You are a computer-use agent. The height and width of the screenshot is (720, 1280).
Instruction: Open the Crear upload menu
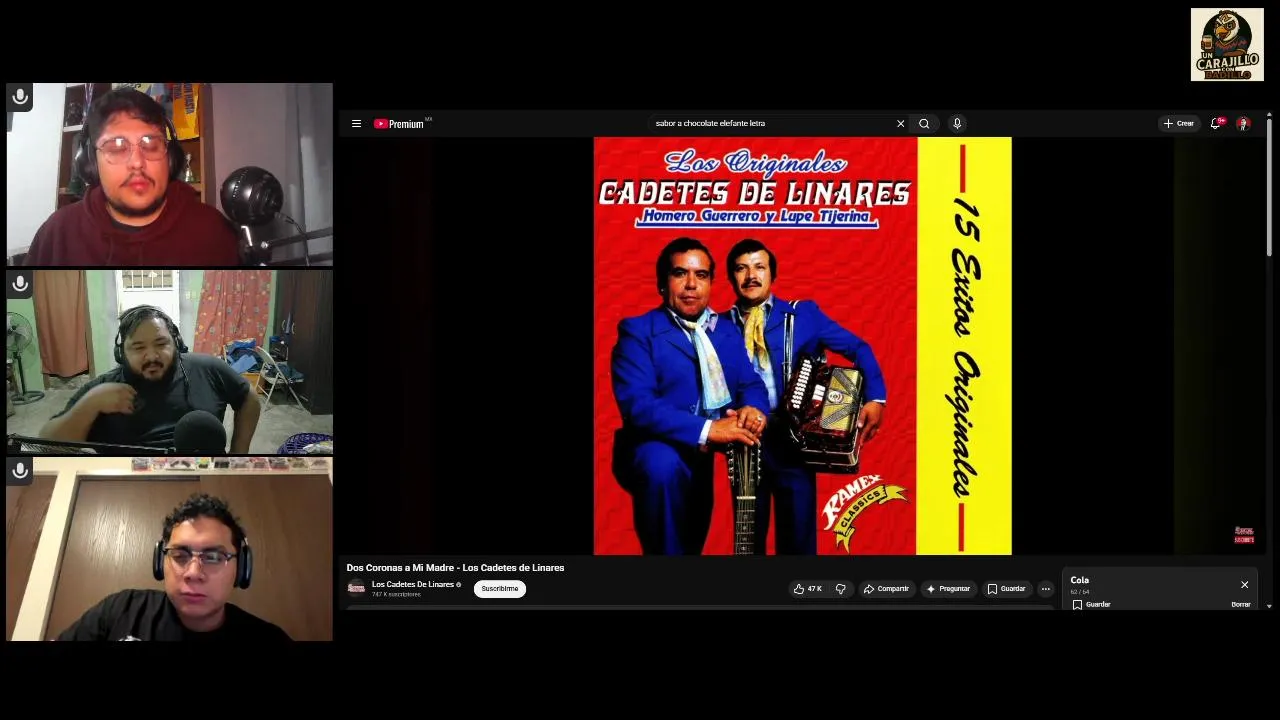[x=1179, y=124]
